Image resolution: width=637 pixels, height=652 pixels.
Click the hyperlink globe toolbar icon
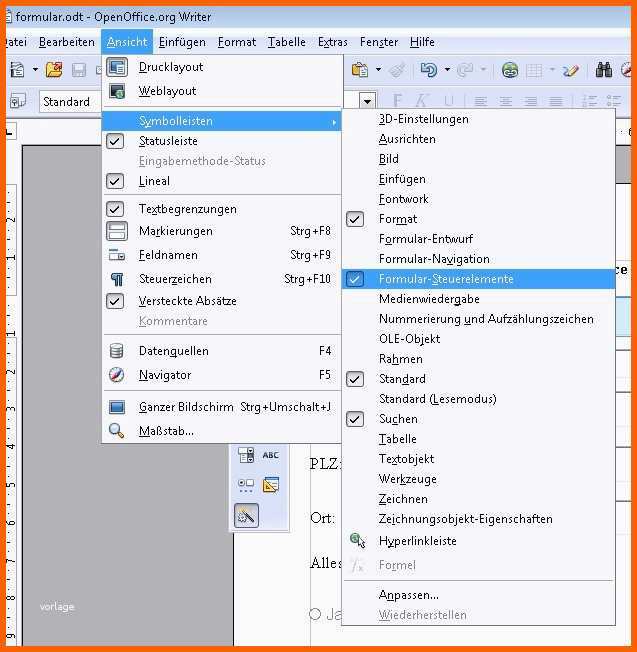tap(509, 70)
